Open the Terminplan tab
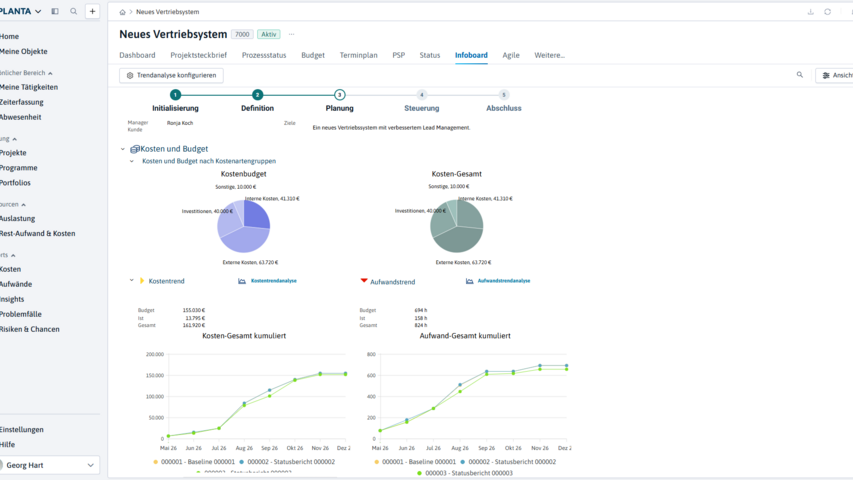 pos(358,55)
